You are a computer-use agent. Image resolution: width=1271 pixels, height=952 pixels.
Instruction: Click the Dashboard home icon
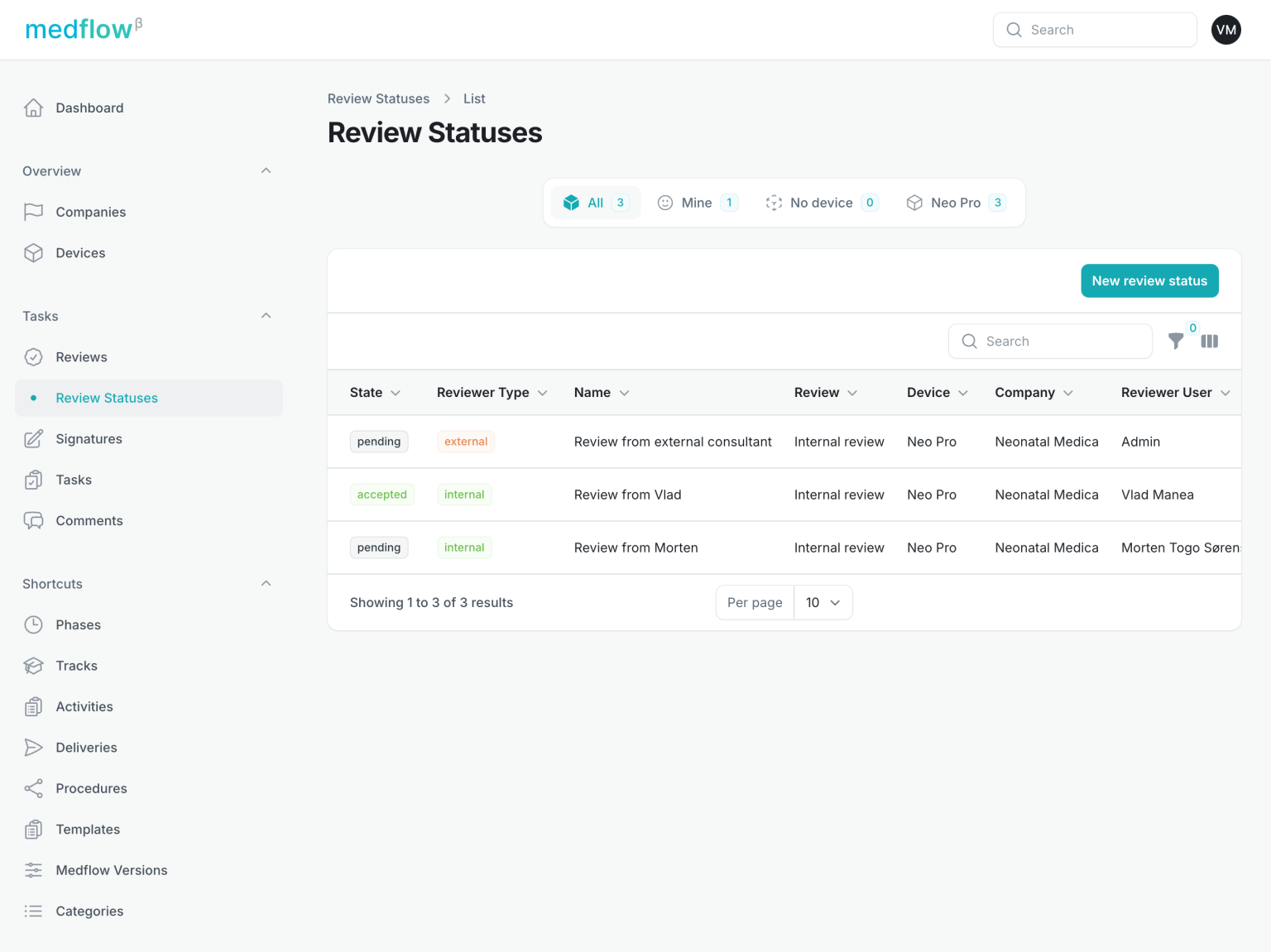click(33, 108)
